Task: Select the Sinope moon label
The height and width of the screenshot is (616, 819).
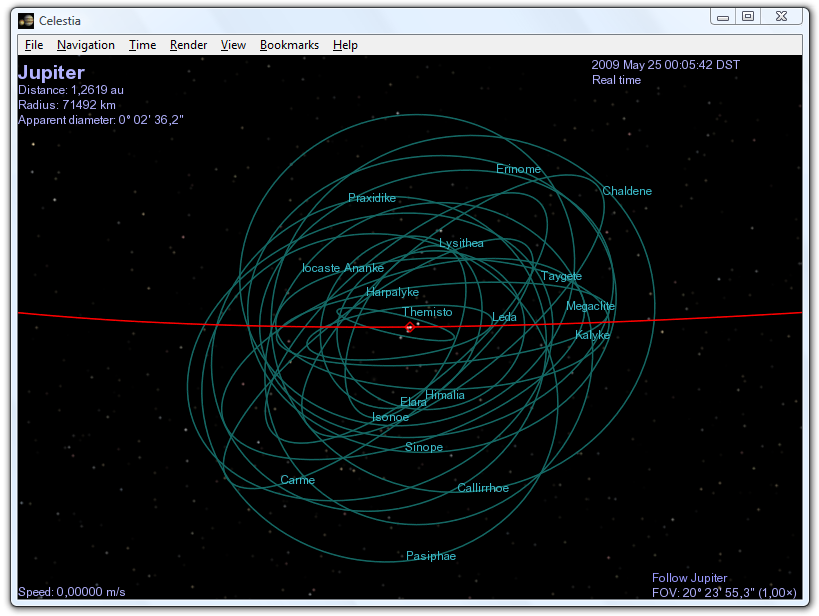Action: [x=424, y=447]
